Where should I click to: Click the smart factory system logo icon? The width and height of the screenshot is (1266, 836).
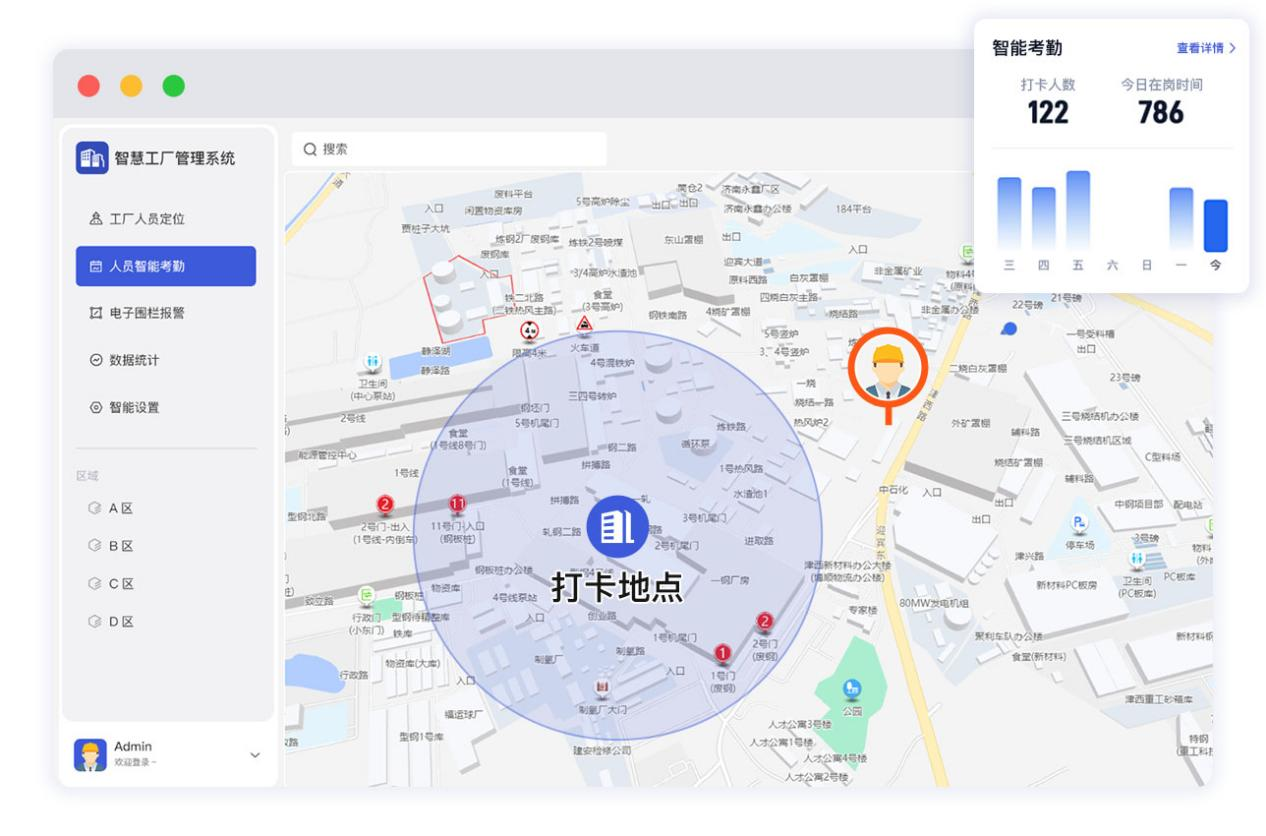pos(92,158)
